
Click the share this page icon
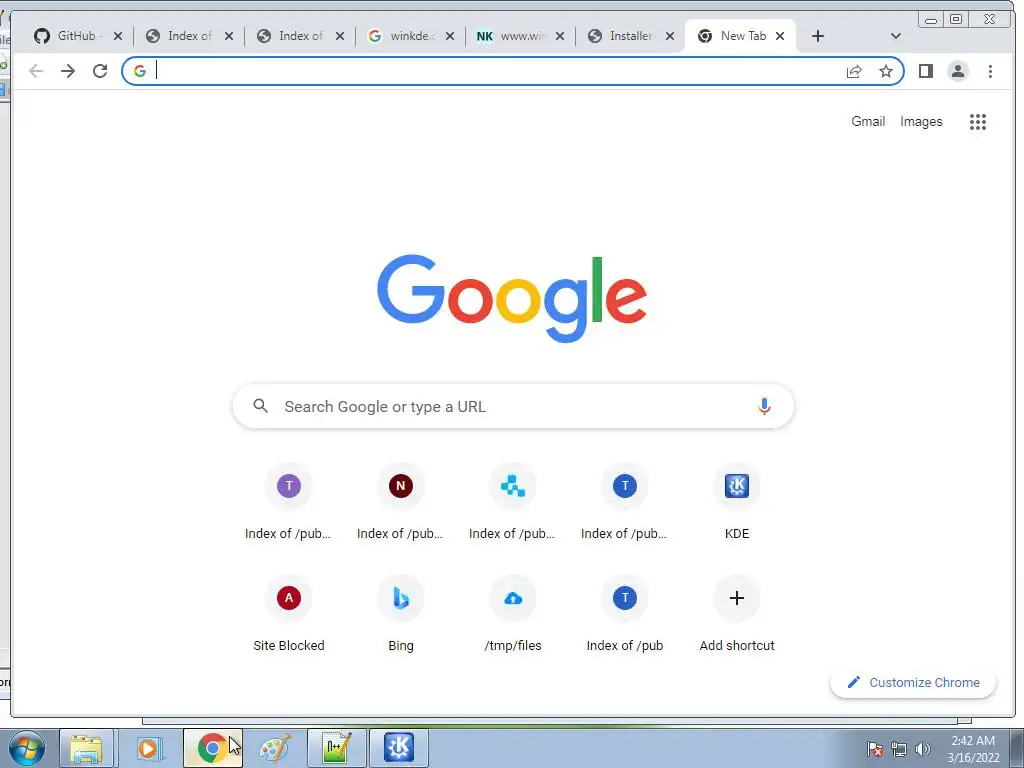click(854, 71)
